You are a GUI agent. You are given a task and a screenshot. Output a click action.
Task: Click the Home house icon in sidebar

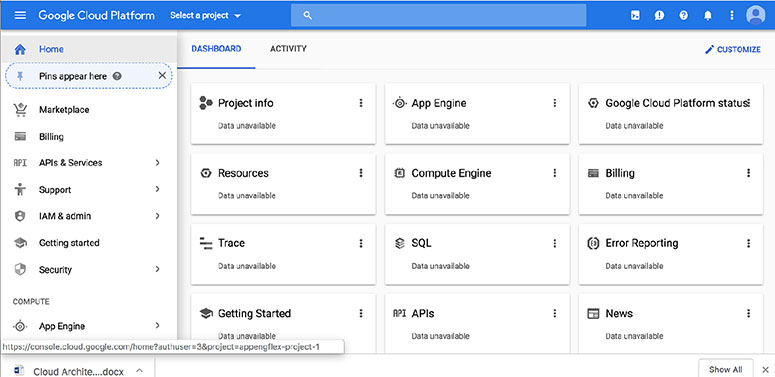click(20, 49)
